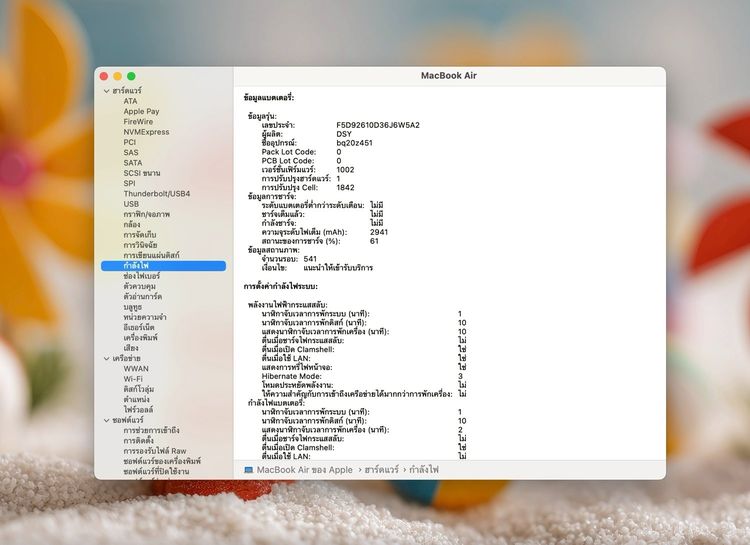Click Cell revision value 1842
Screen dimensions: 750x545
(345, 188)
